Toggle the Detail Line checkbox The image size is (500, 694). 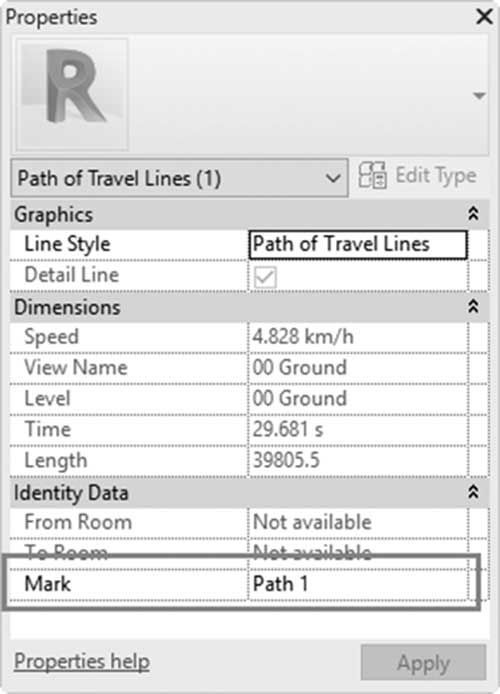pos(265,277)
